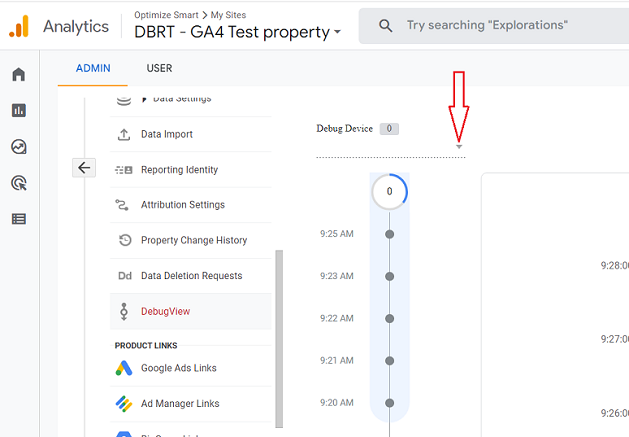Open Attribution Settings
The width and height of the screenshot is (629, 437).
click(183, 205)
